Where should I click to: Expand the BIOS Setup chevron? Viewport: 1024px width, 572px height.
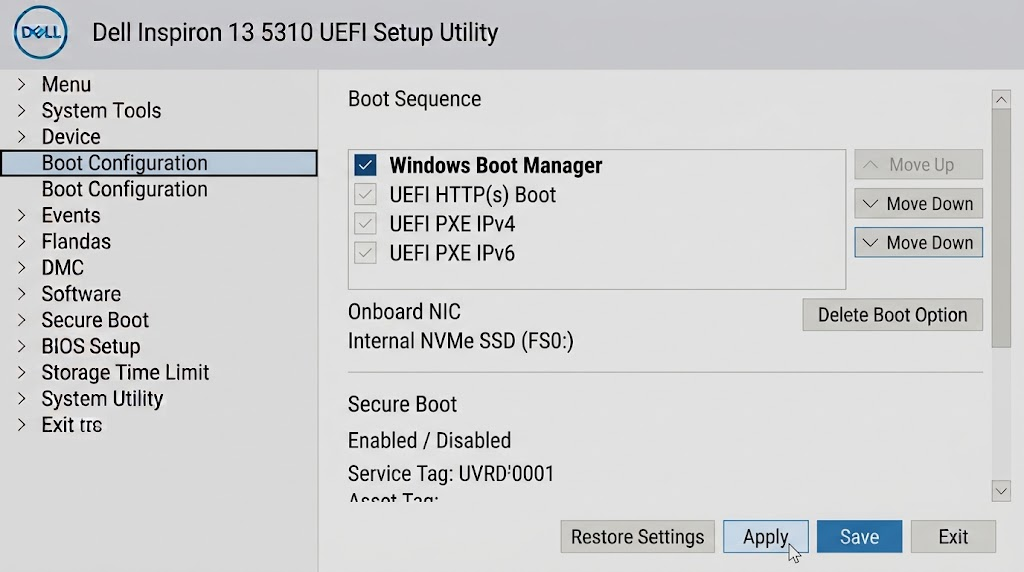22,346
